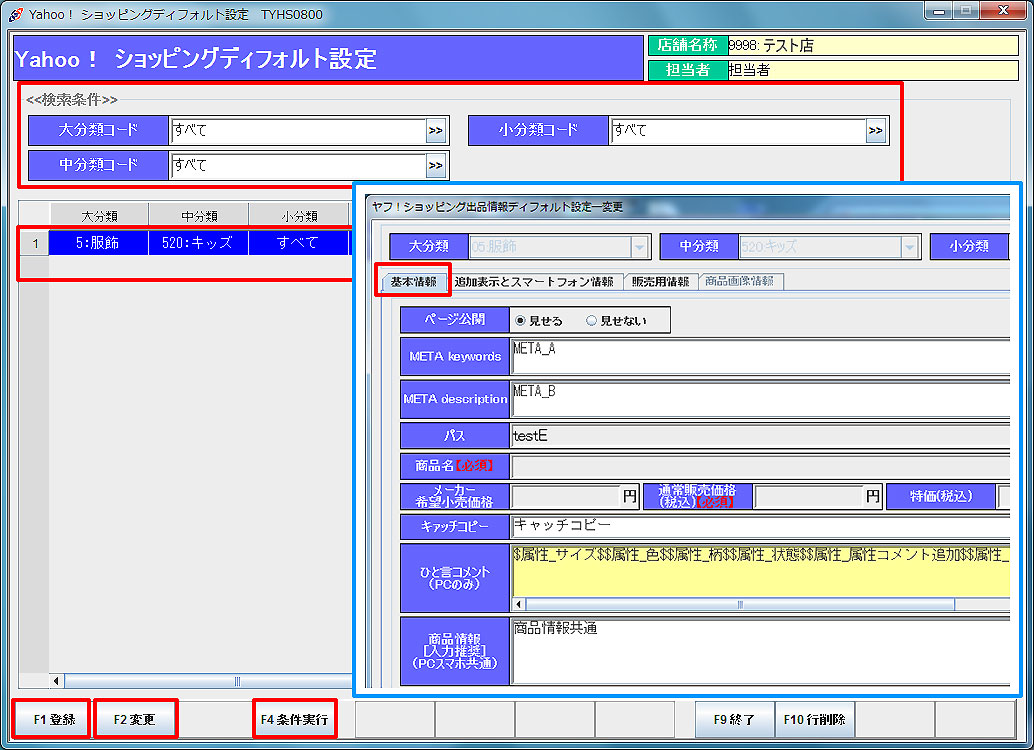Screen dimensions: 1034x750
Task: Click the キャッチコピー input field
Action: pos(760,526)
